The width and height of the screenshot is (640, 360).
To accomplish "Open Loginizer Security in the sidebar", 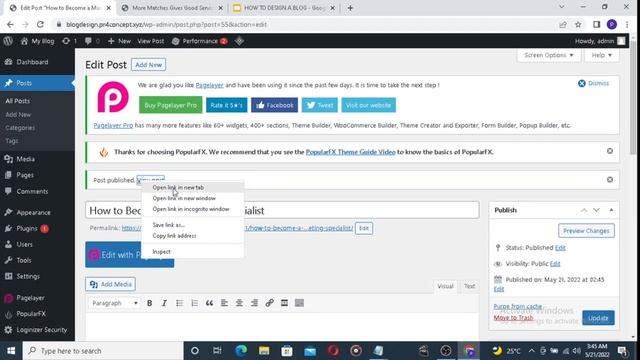I will pos(37,330).
